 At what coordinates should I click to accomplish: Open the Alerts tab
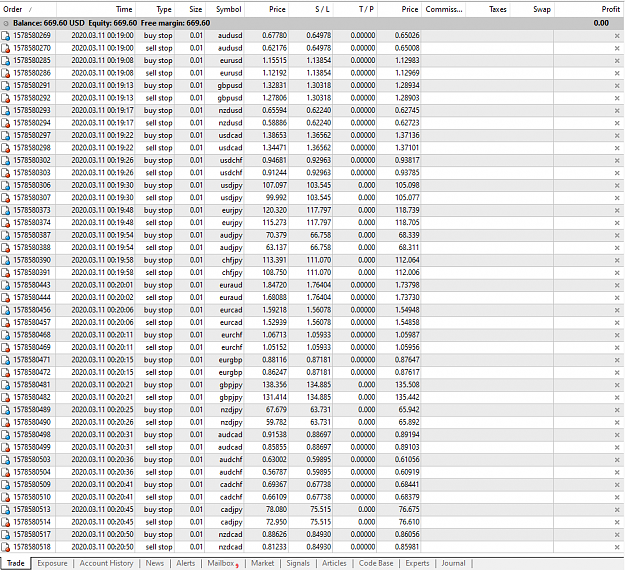click(x=186, y=563)
